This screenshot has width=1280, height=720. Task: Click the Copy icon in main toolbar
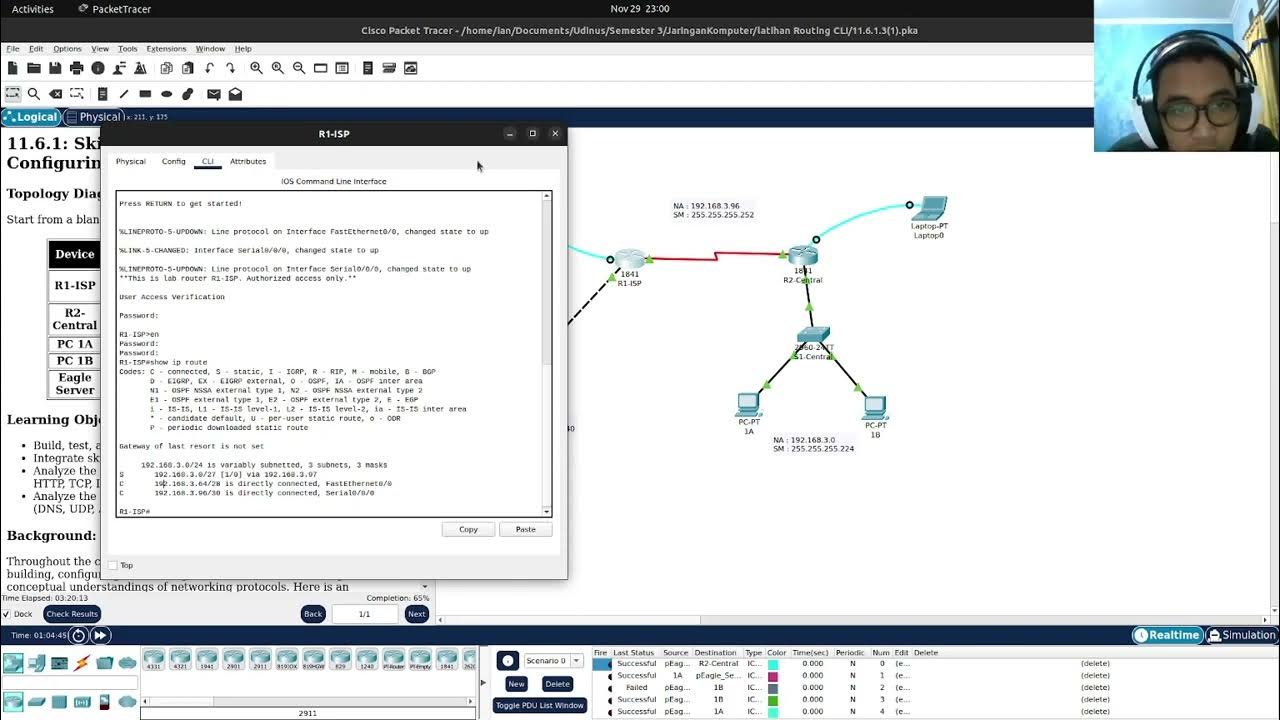click(x=166, y=68)
